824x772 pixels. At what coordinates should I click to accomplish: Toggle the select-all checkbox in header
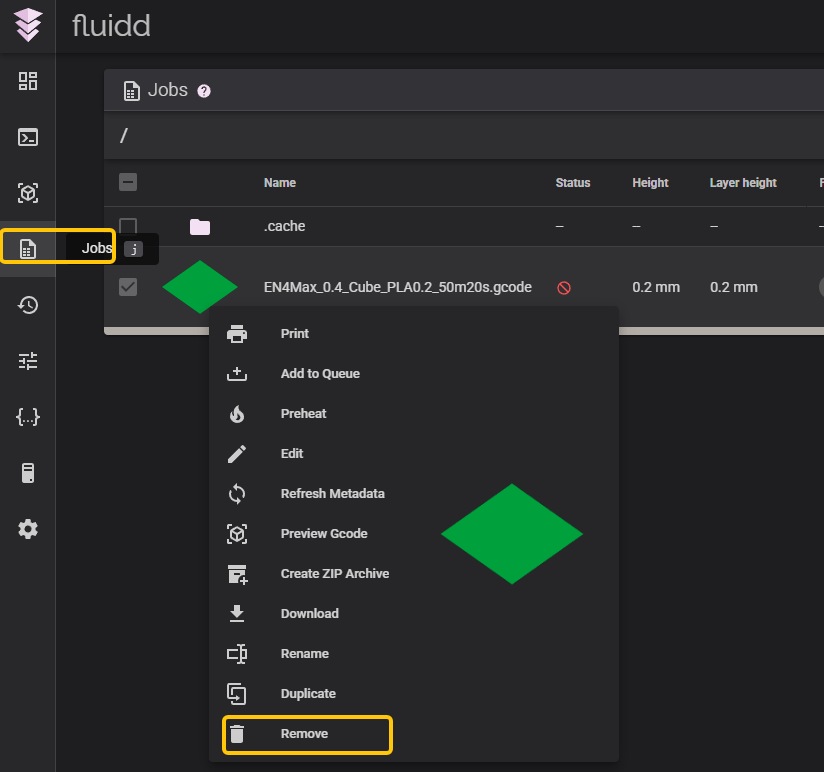128,182
